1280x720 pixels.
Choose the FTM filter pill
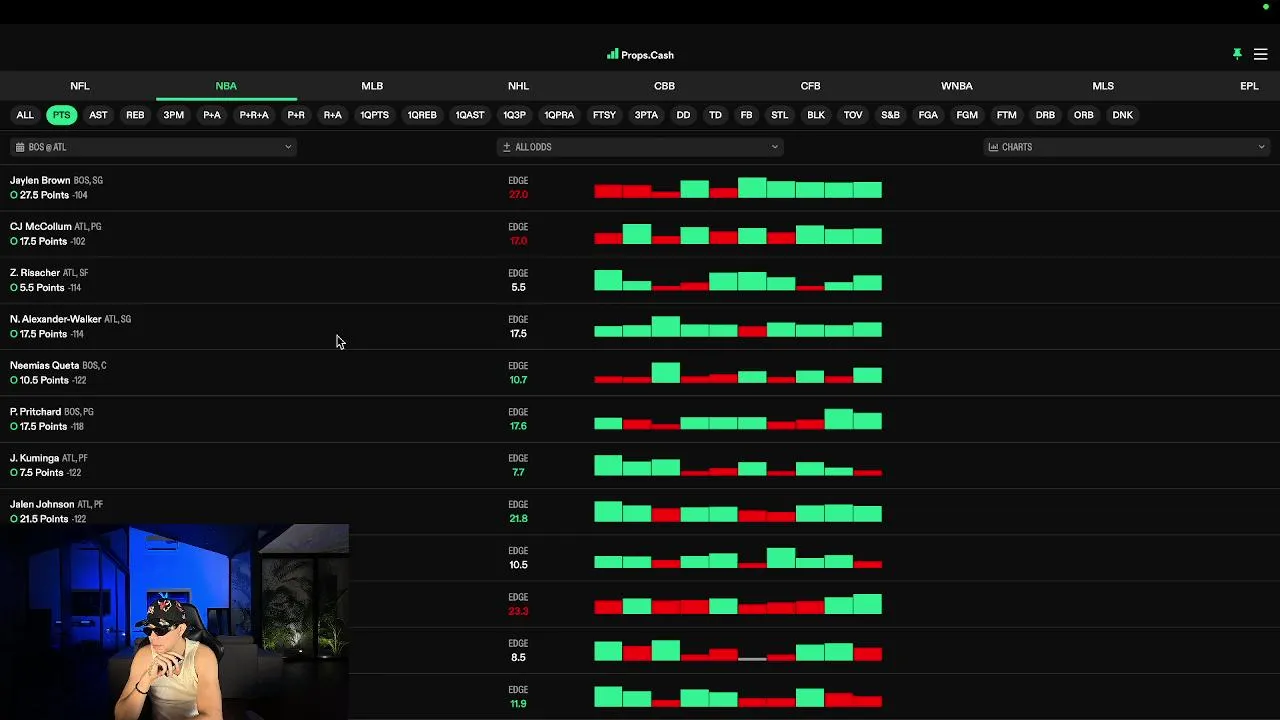coord(1007,115)
